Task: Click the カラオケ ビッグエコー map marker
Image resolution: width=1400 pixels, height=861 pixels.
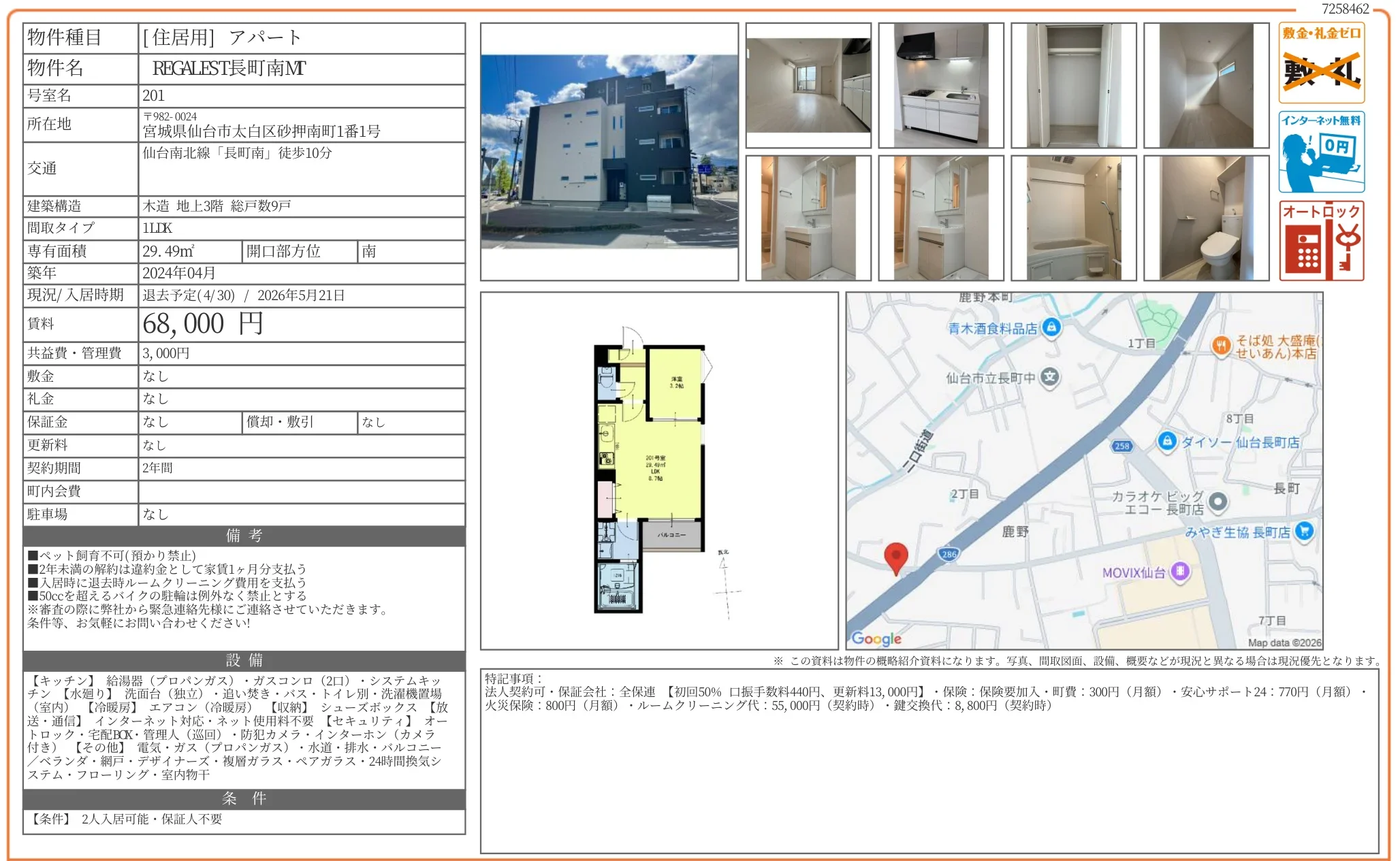Action: 1218,502
